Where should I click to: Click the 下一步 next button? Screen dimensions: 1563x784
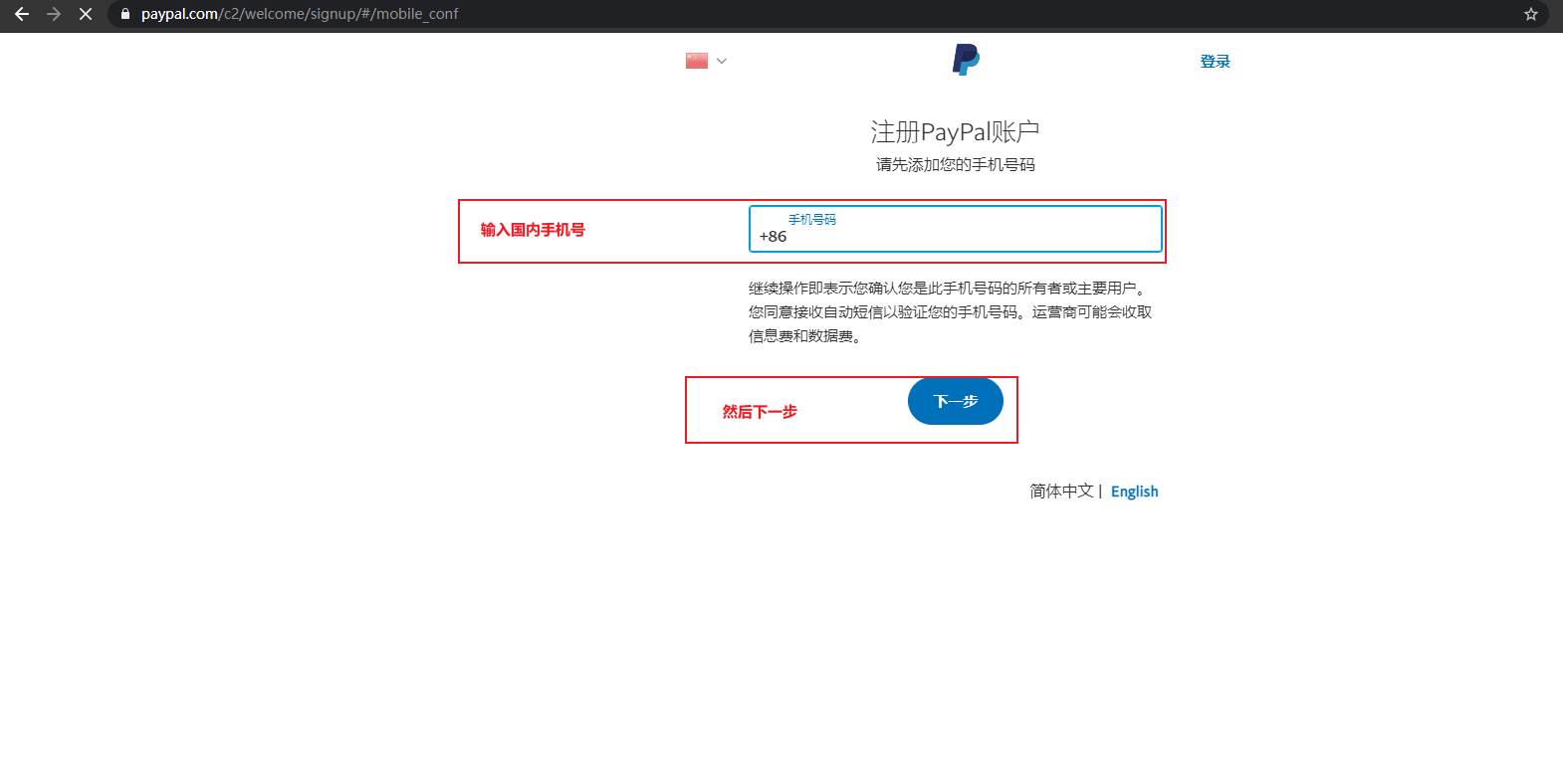[x=956, y=401]
